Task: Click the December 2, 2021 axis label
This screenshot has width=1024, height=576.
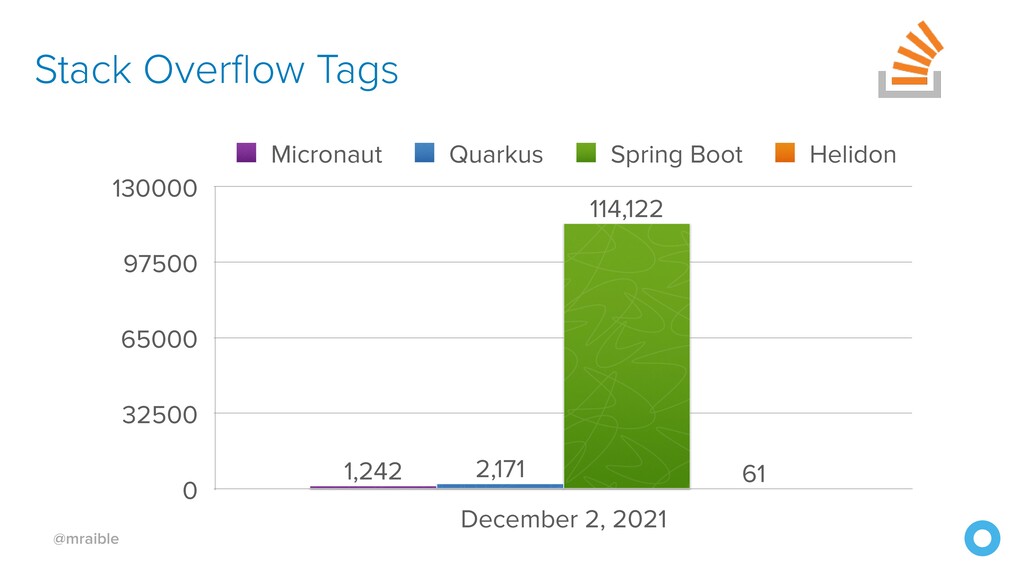Action: click(564, 519)
